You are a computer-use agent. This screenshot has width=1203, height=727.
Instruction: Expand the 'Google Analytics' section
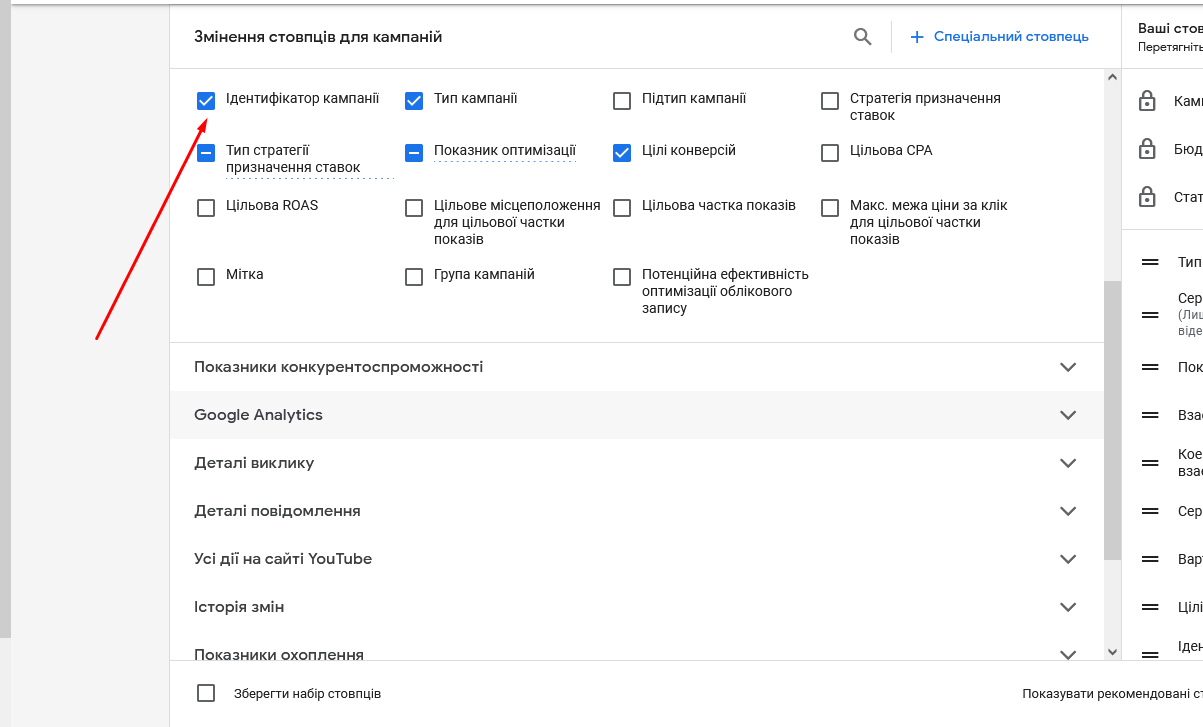pos(1068,415)
